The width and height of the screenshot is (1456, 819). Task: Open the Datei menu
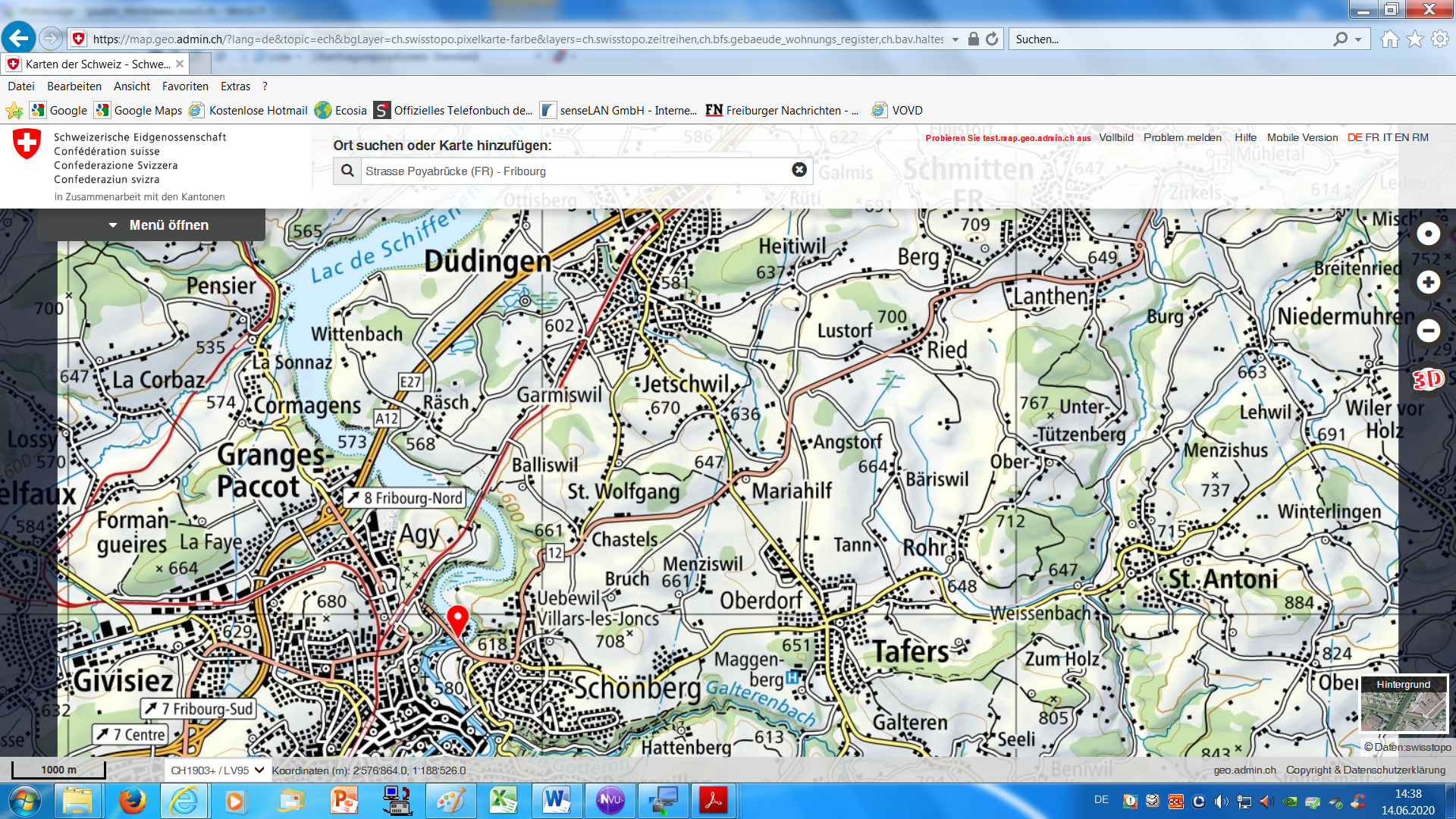(21, 86)
